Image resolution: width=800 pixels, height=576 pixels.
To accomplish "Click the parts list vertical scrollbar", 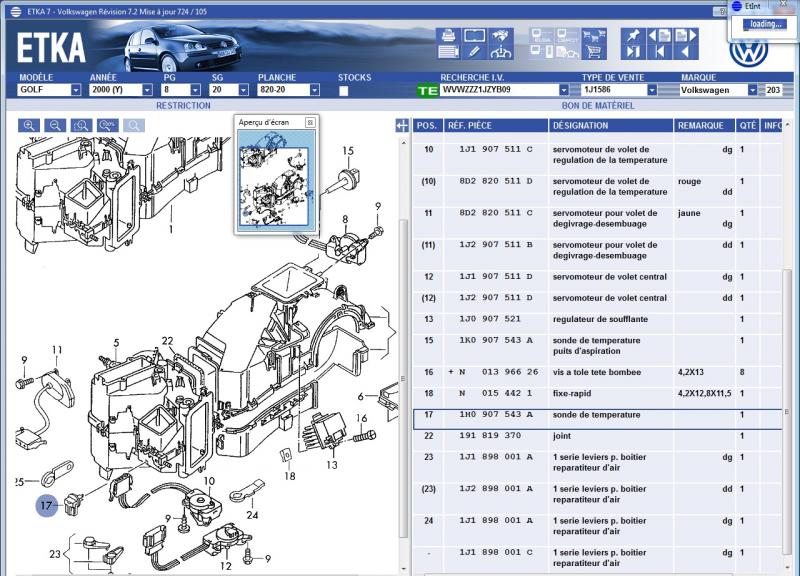I will (787, 413).
